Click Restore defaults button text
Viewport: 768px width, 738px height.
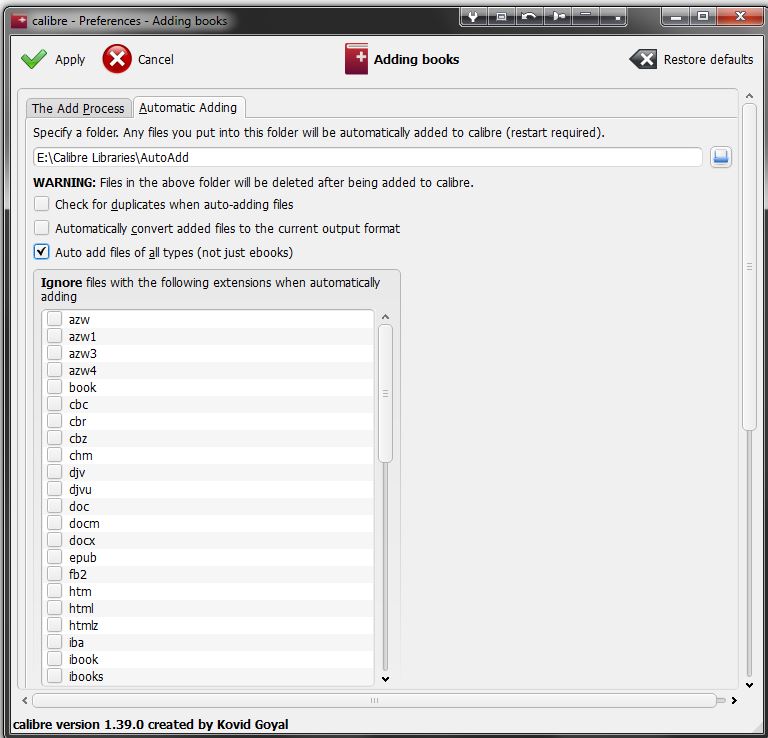click(708, 59)
